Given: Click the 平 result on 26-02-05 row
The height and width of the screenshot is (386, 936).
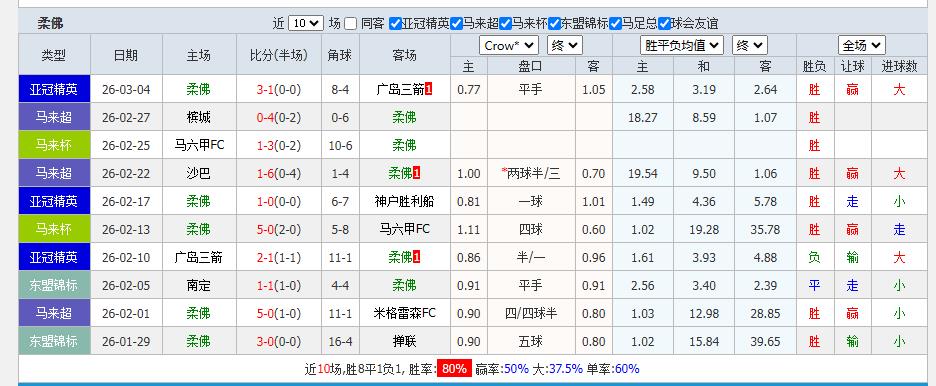Looking at the screenshot, I should pos(814,286).
